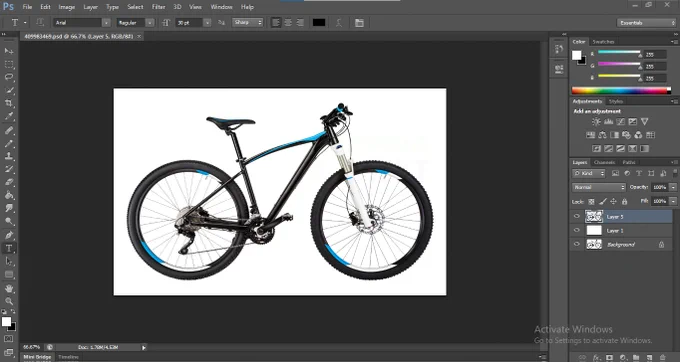This screenshot has width=680, height=362.
Task: Select the Path Selection tool
Action: pyautogui.click(x=9, y=261)
